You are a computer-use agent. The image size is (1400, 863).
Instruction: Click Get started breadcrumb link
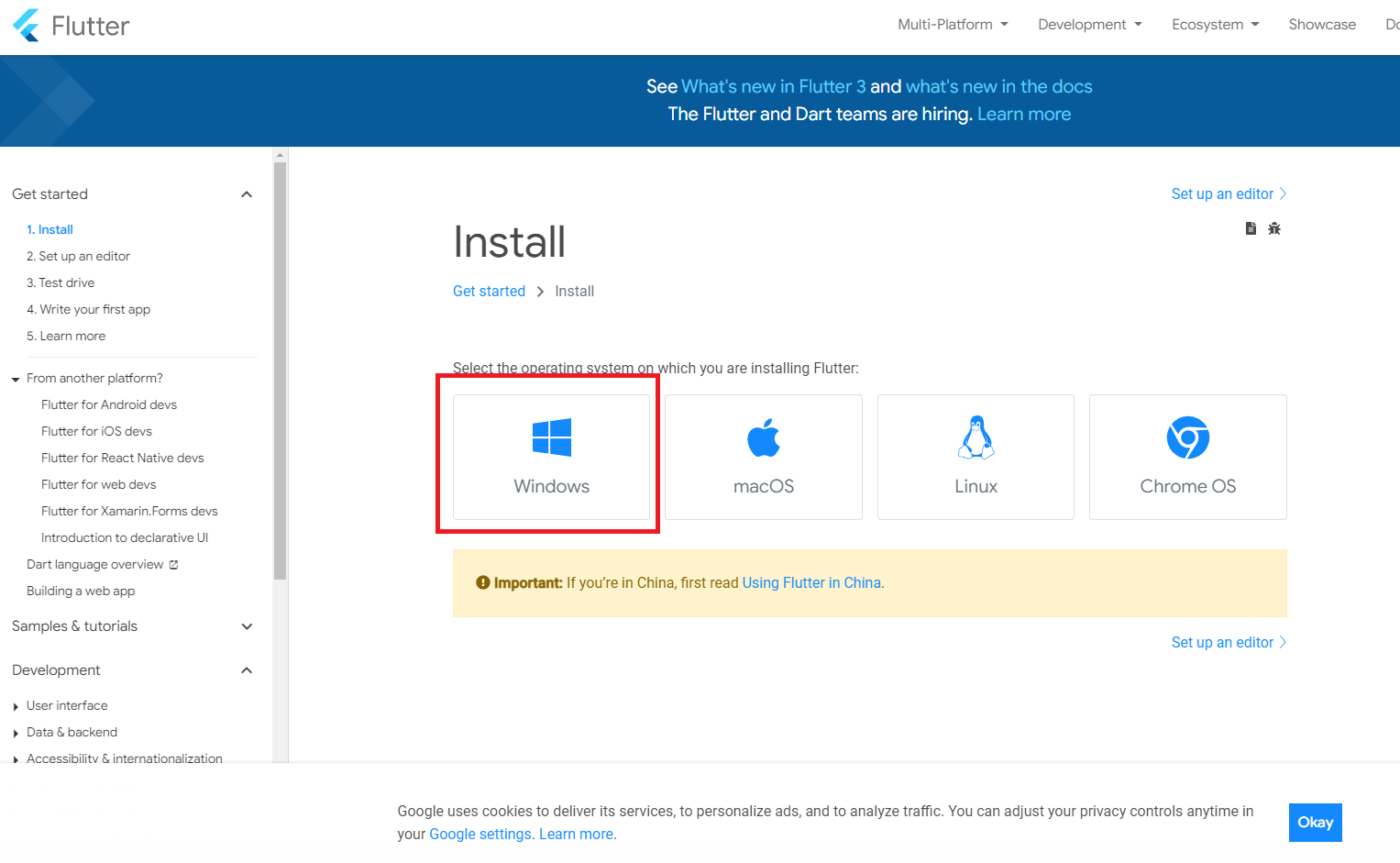click(489, 291)
